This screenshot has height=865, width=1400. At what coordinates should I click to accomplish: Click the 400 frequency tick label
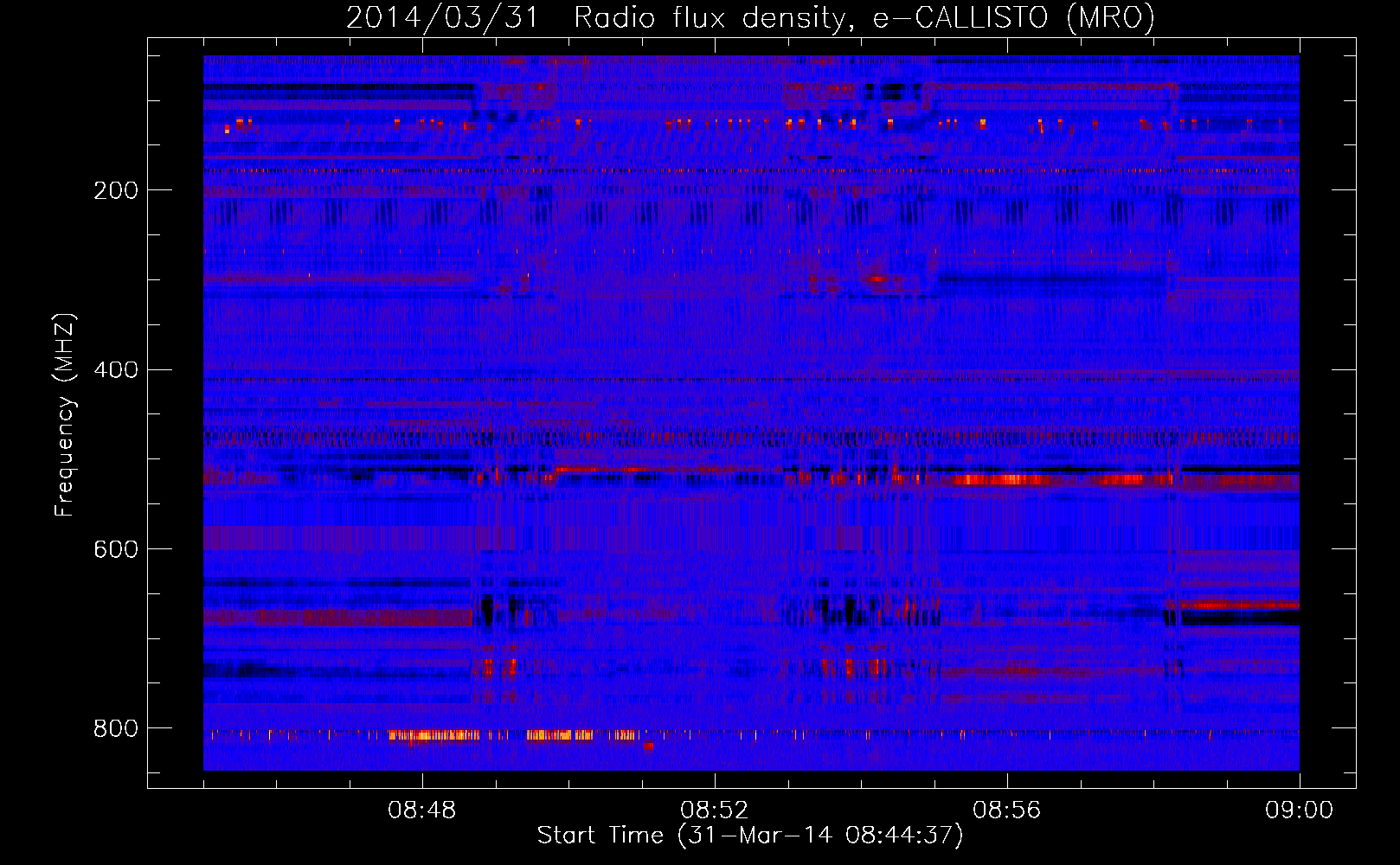tap(116, 370)
